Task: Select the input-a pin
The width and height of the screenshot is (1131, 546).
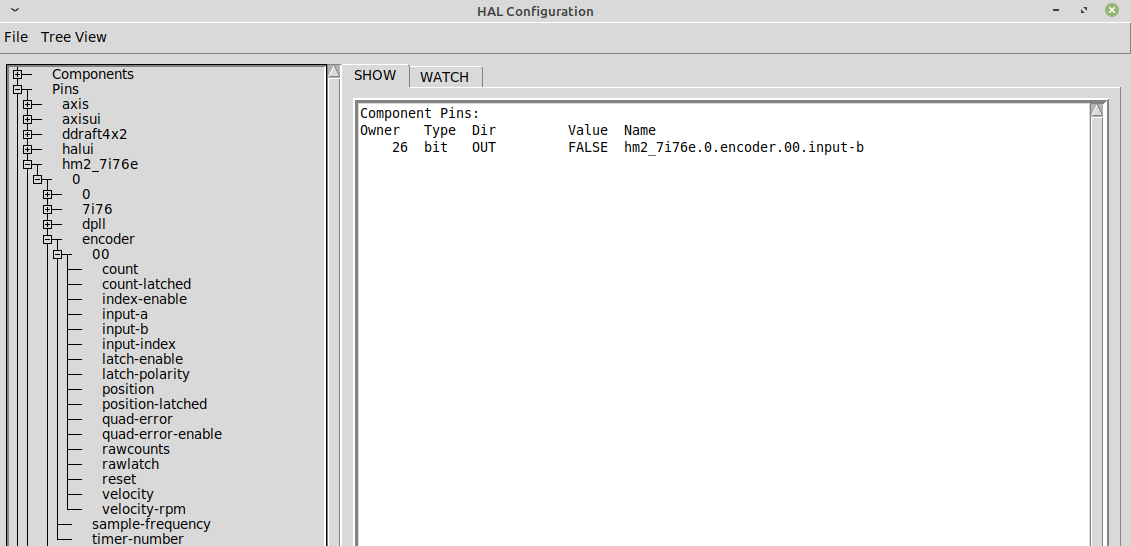Action: pos(125,314)
